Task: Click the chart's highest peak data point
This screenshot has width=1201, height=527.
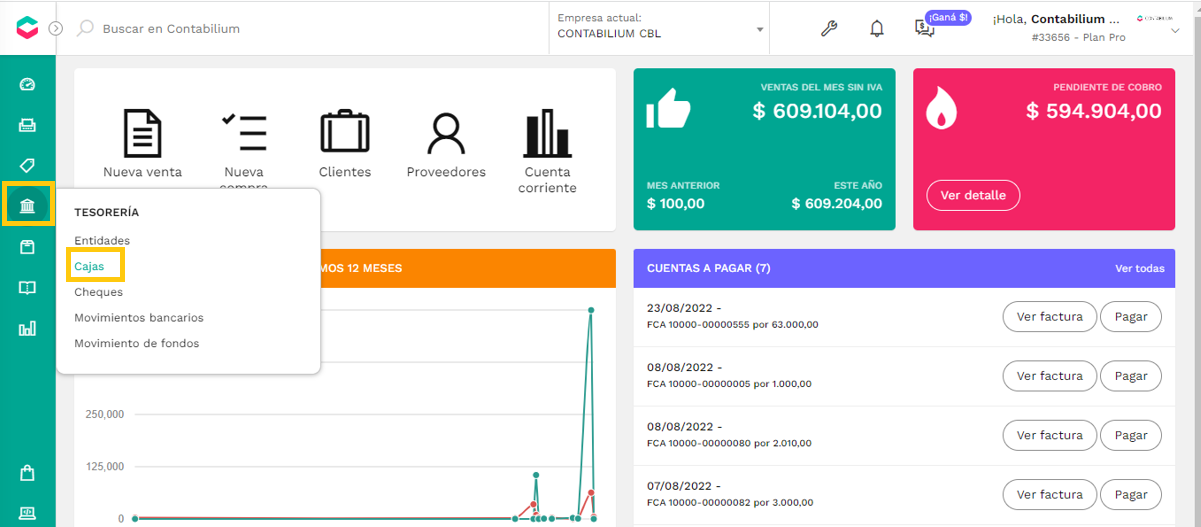Action: [591, 310]
